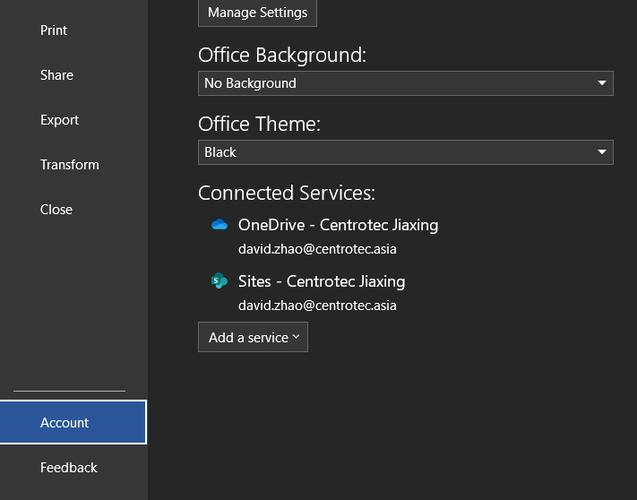637x500 pixels.
Task: Click the Office Background heading
Action: pyautogui.click(x=282, y=55)
